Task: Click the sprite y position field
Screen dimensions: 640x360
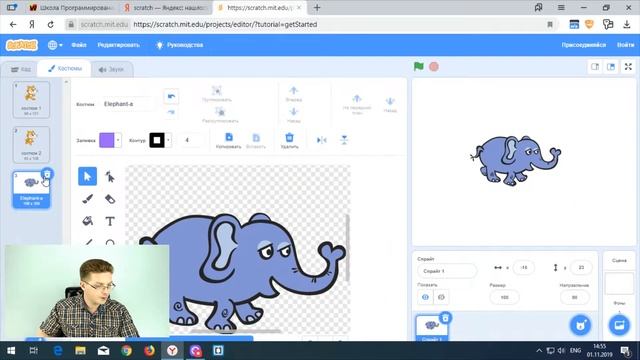Action: [x=580, y=268]
